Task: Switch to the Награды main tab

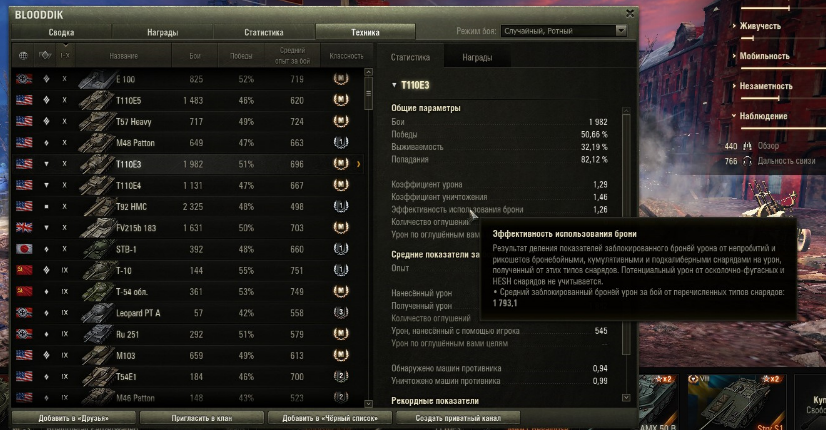Action: [162, 32]
